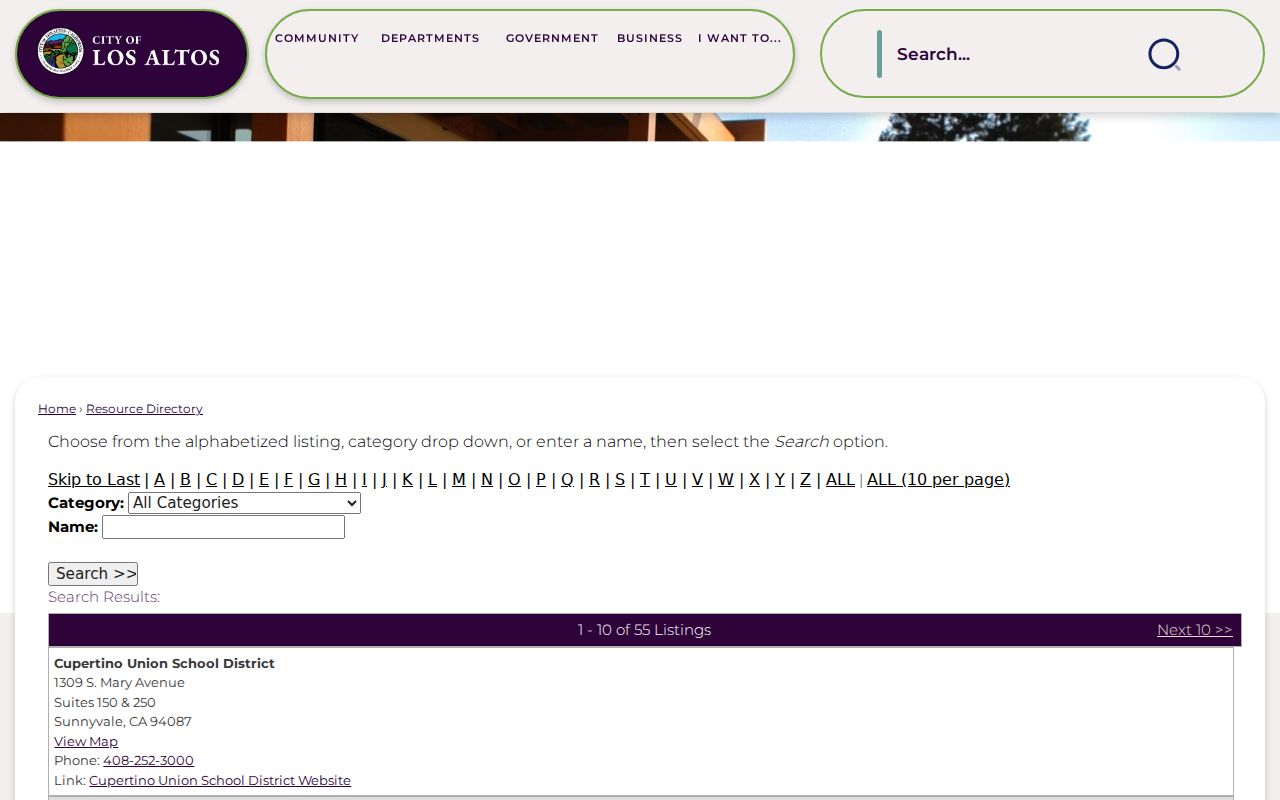Filter listings by letter Q
Screen dimensions: 1280x800
click(567, 480)
